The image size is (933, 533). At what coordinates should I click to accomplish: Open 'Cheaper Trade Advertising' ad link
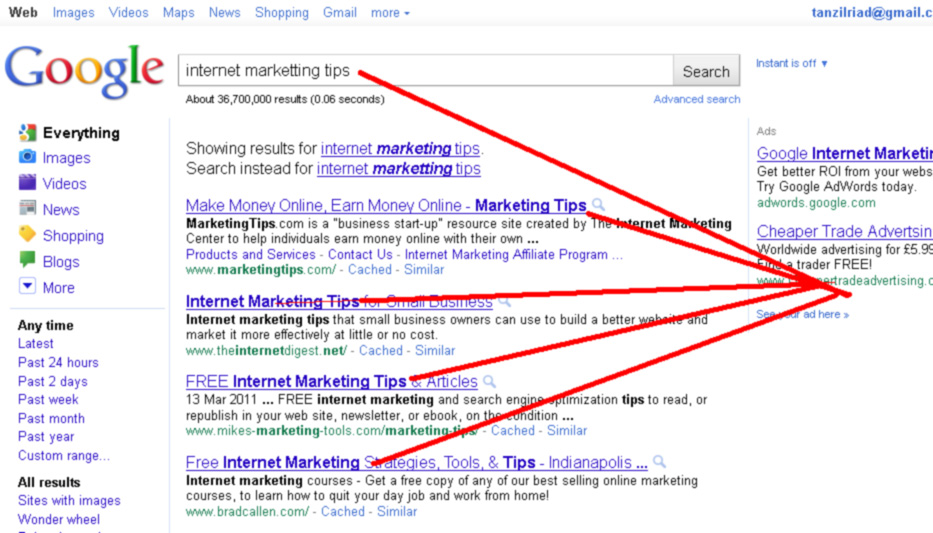pyautogui.click(x=845, y=231)
